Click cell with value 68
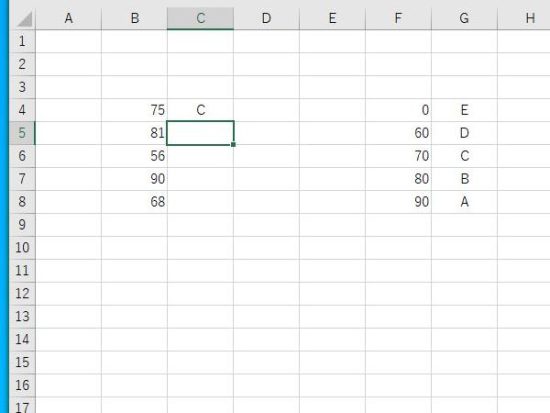Viewport: 550px width, 413px height. [x=134, y=202]
